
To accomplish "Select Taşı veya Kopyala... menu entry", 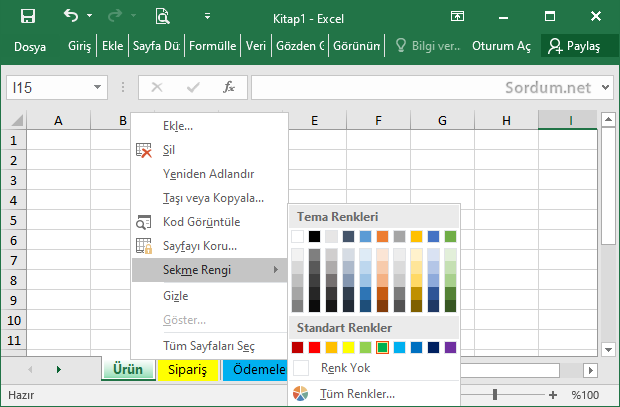I will pos(210,198).
